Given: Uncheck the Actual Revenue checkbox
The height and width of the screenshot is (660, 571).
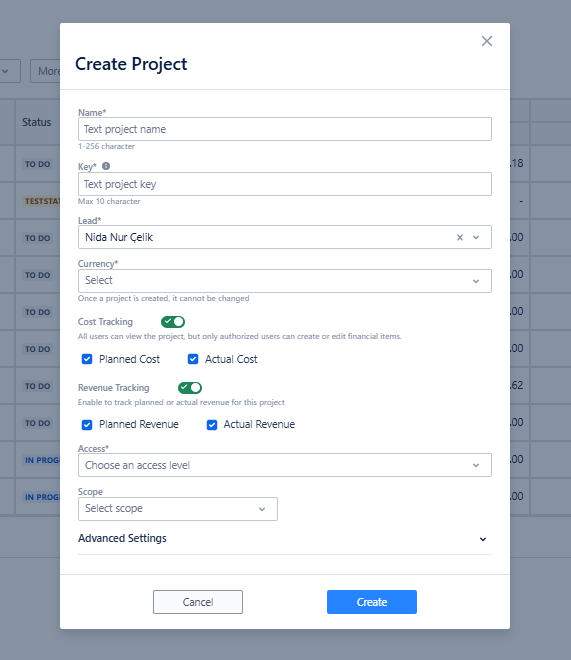Looking at the screenshot, I should [x=212, y=425].
